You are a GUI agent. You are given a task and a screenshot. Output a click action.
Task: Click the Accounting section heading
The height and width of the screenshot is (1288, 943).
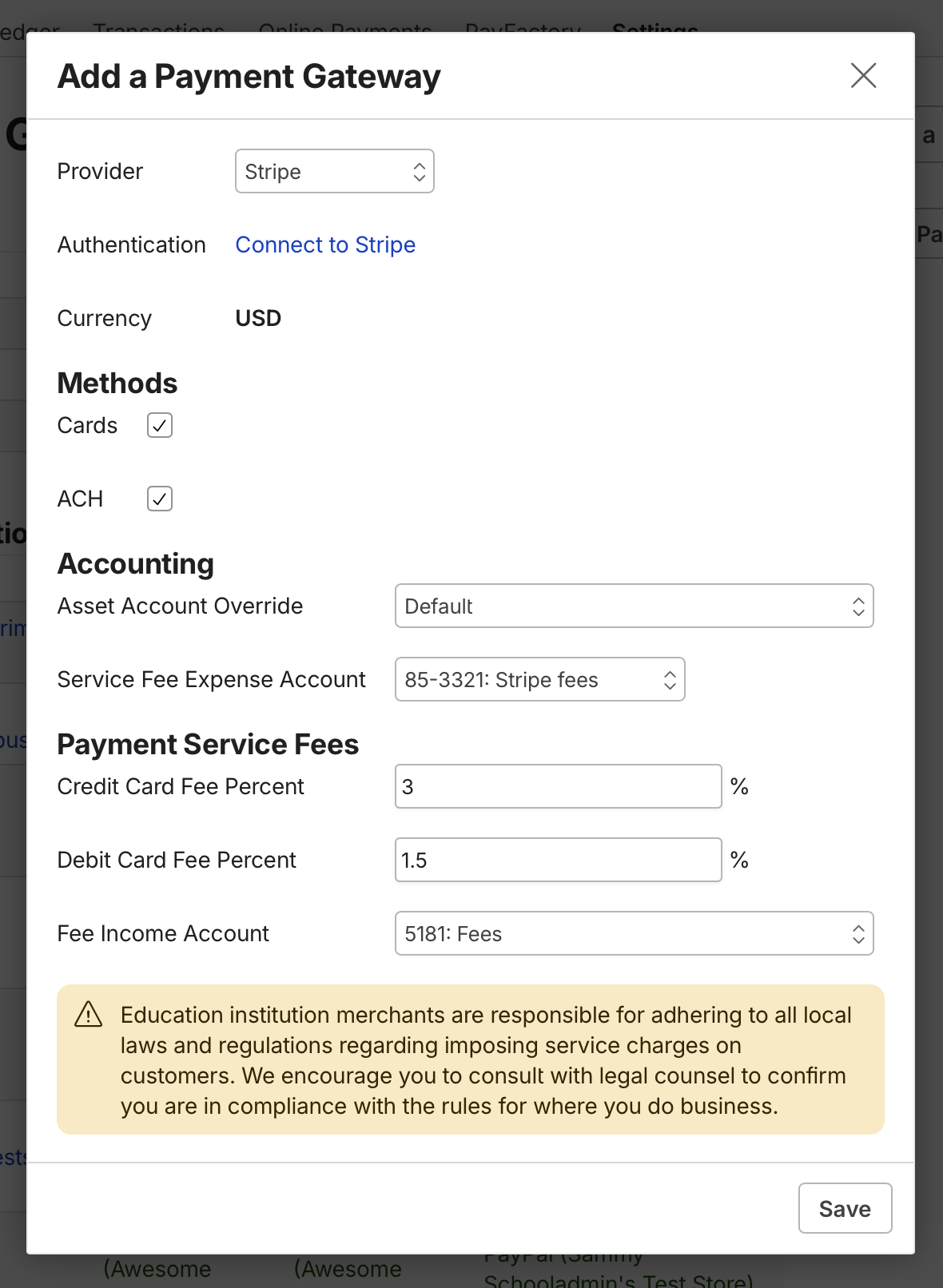click(x=136, y=563)
